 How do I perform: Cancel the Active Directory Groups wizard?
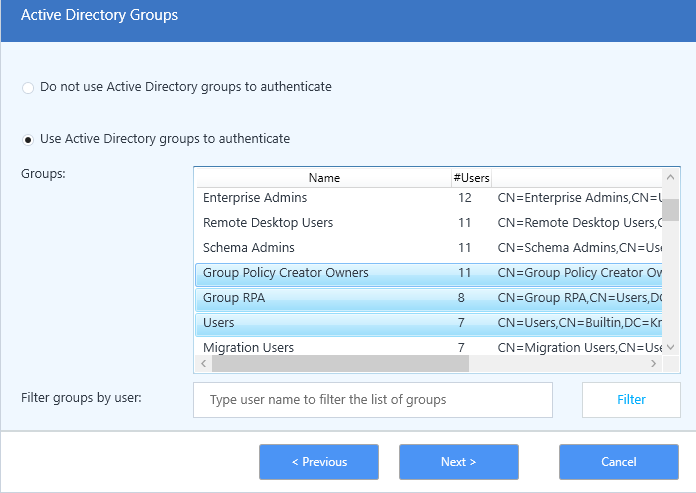[x=619, y=462]
